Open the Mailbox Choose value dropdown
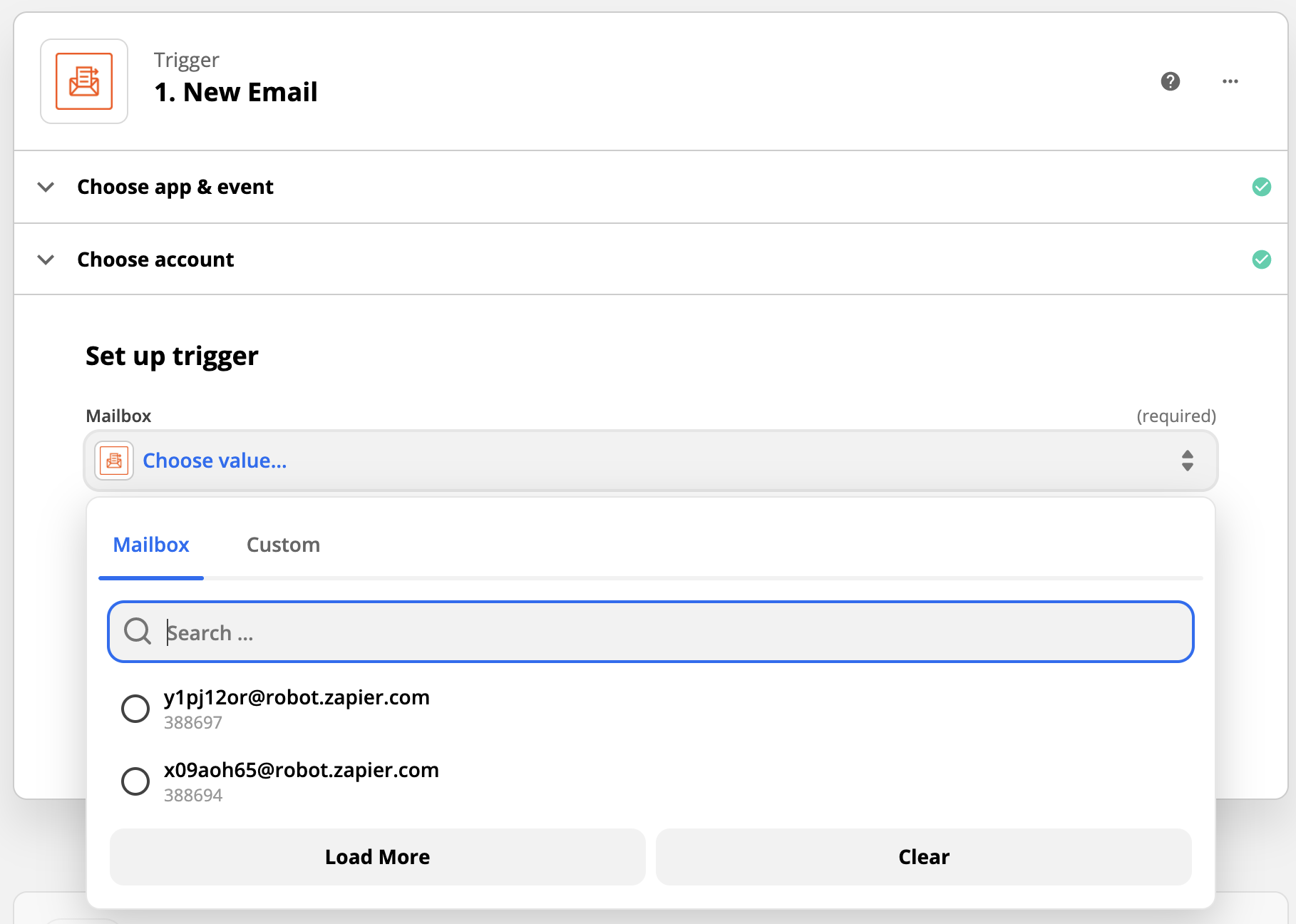The width and height of the screenshot is (1296, 924). (650, 461)
